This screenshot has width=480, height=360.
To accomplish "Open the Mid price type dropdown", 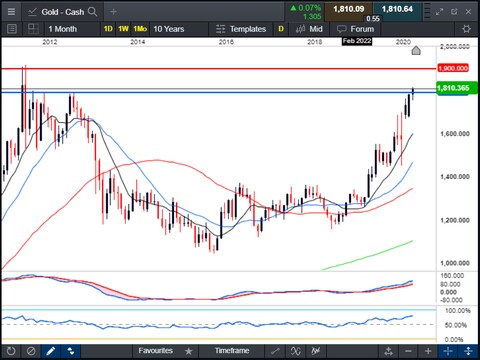I will pos(309,29).
